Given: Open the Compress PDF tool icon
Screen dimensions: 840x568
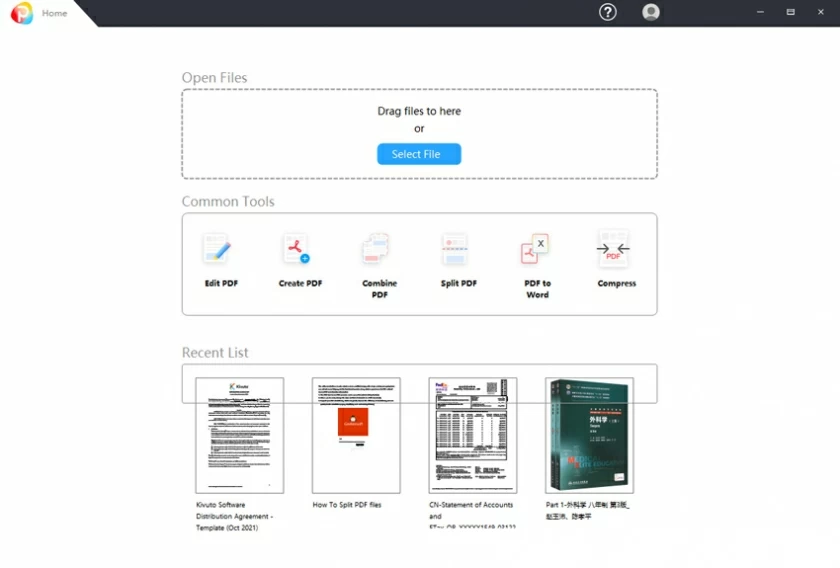Looking at the screenshot, I should 613,248.
